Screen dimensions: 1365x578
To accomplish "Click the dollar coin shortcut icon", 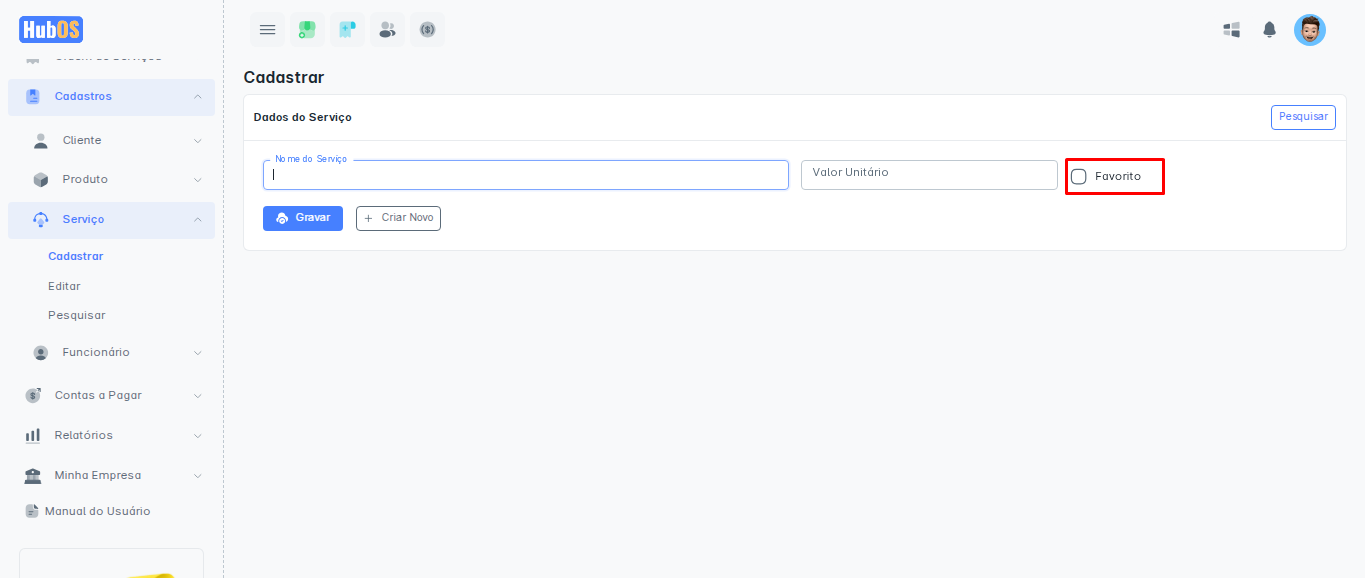I will point(427,30).
